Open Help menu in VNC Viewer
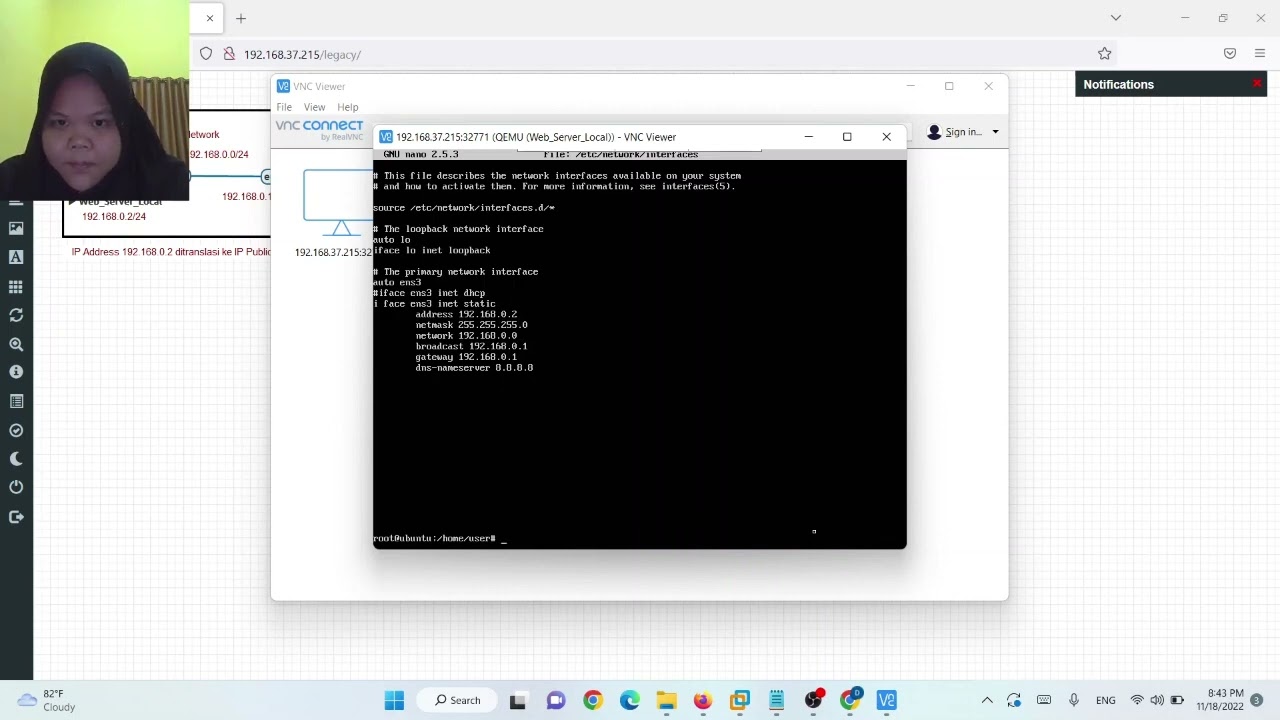 [348, 107]
